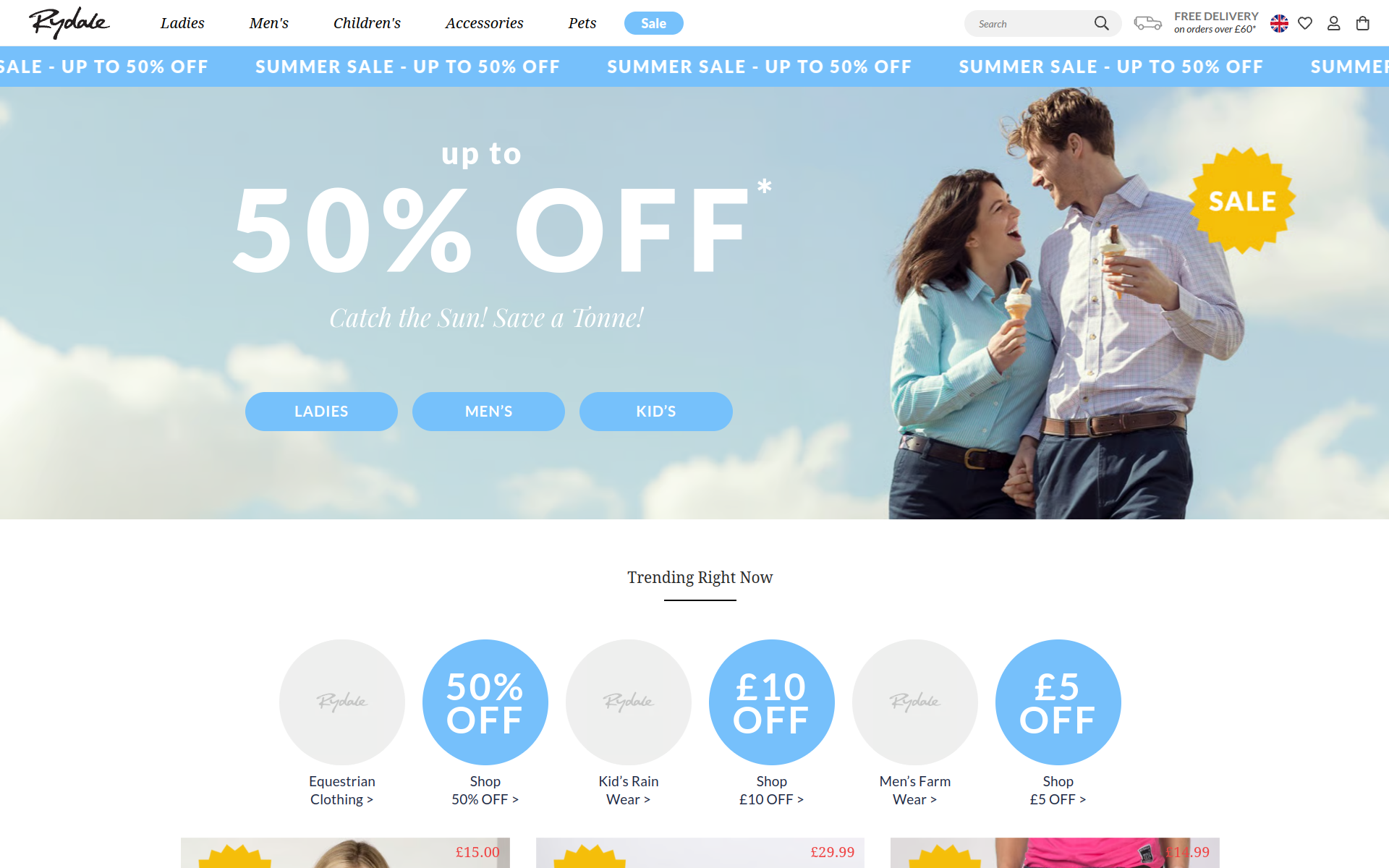
Task: Focus the Search input field
Action: click(1032, 24)
